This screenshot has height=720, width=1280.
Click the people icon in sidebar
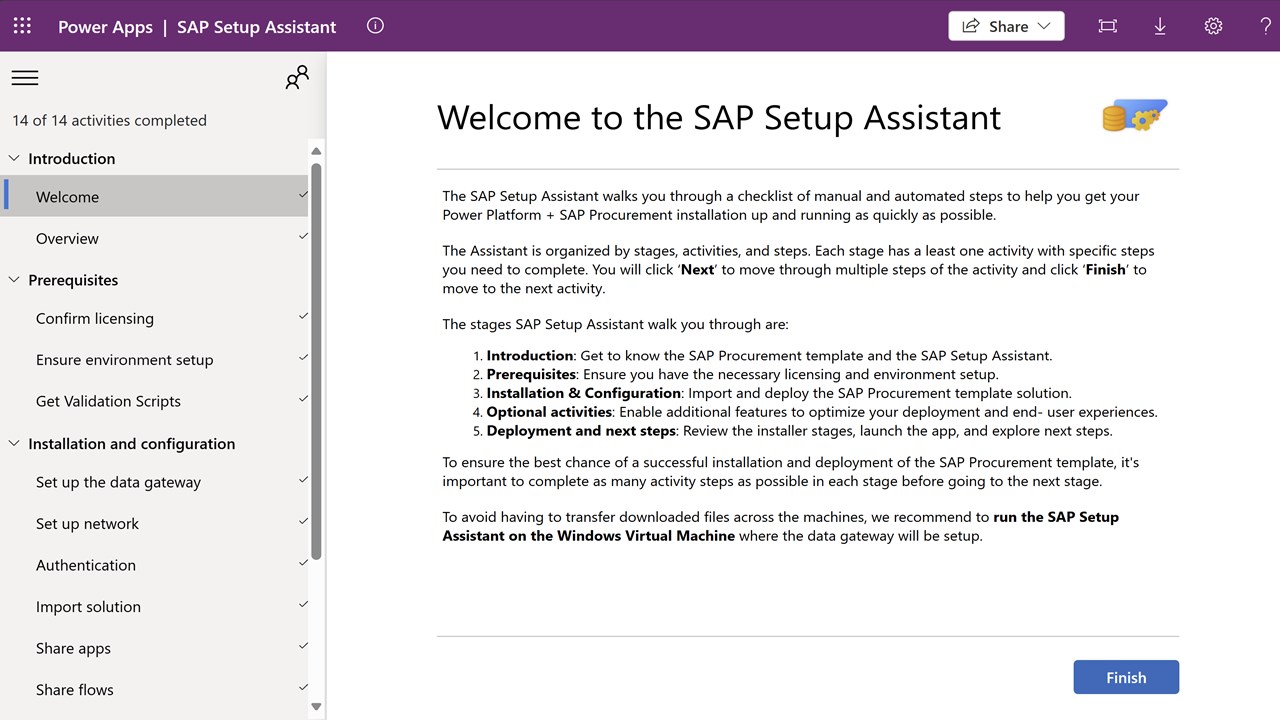pos(297,78)
